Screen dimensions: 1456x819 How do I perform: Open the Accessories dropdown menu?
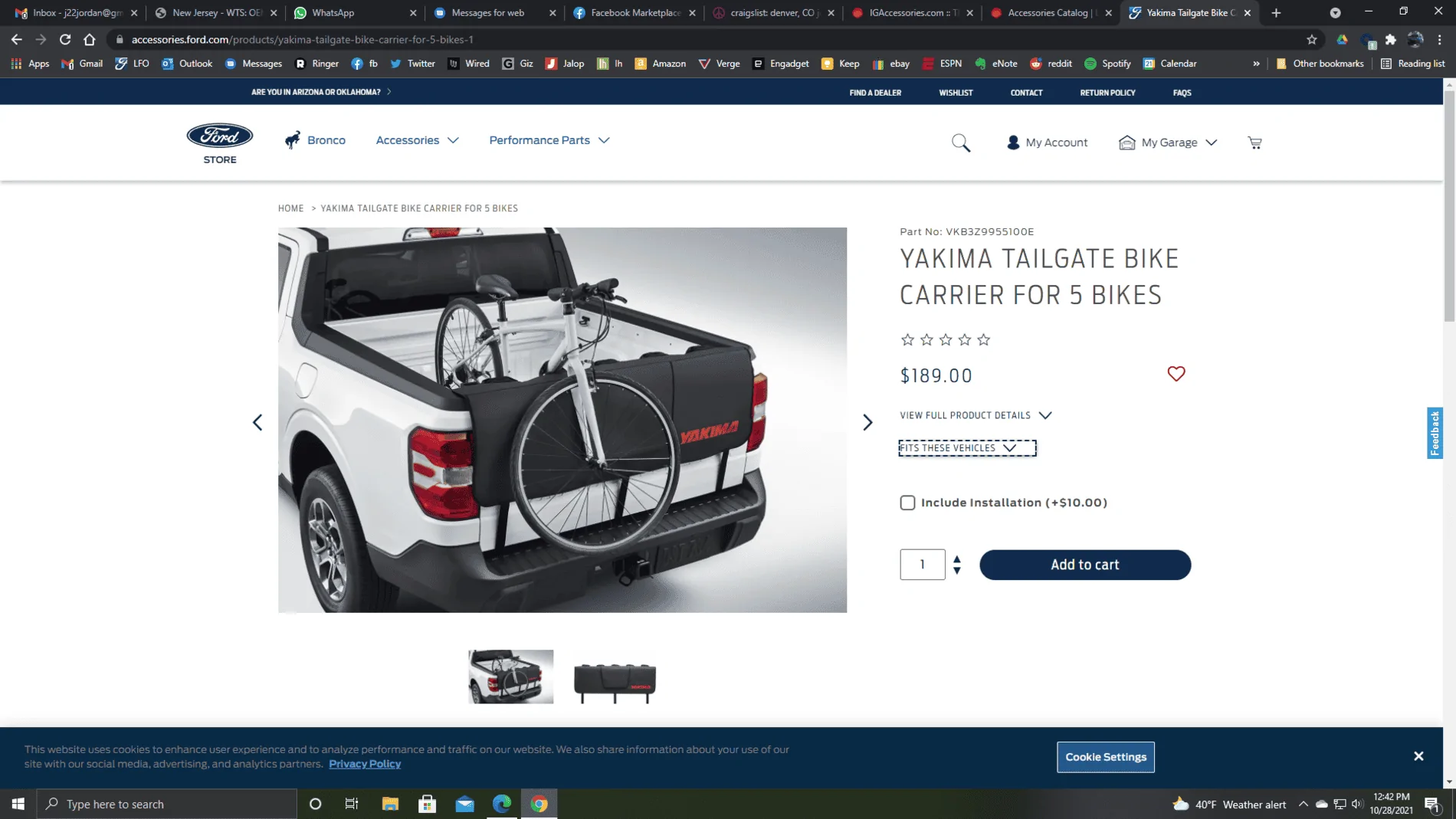pyautogui.click(x=417, y=140)
